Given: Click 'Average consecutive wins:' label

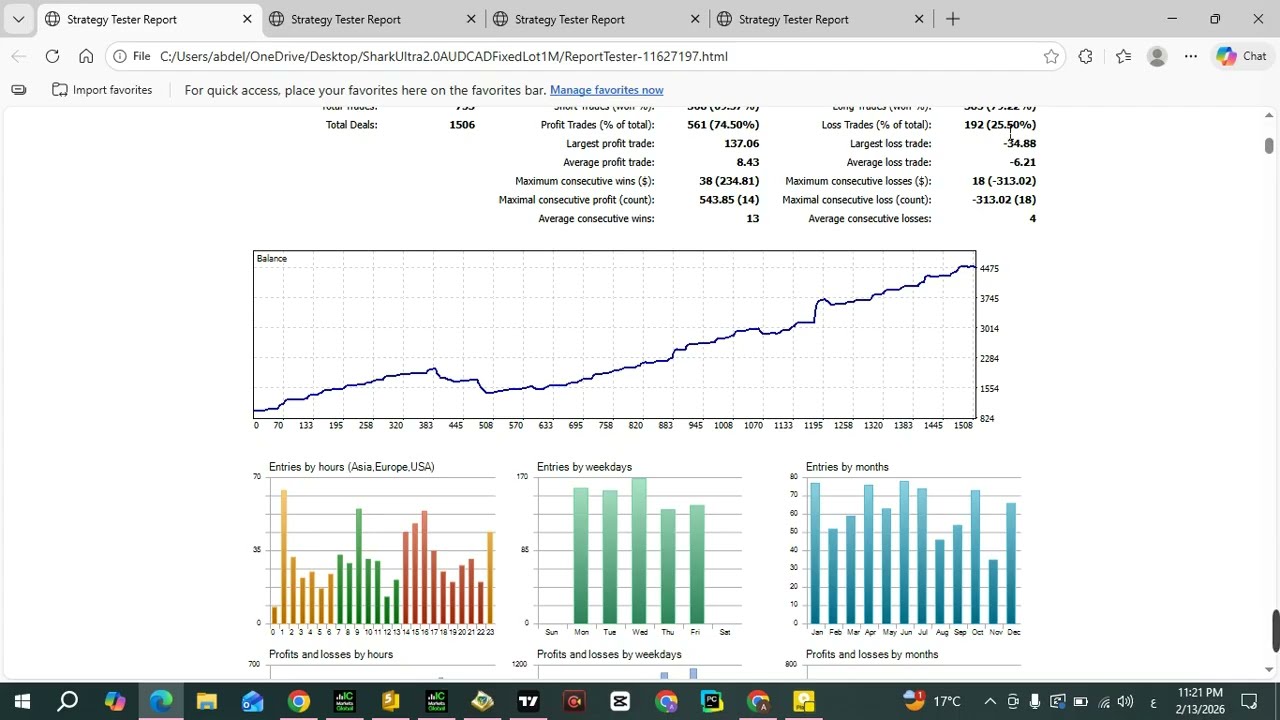Looking at the screenshot, I should [x=596, y=219].
